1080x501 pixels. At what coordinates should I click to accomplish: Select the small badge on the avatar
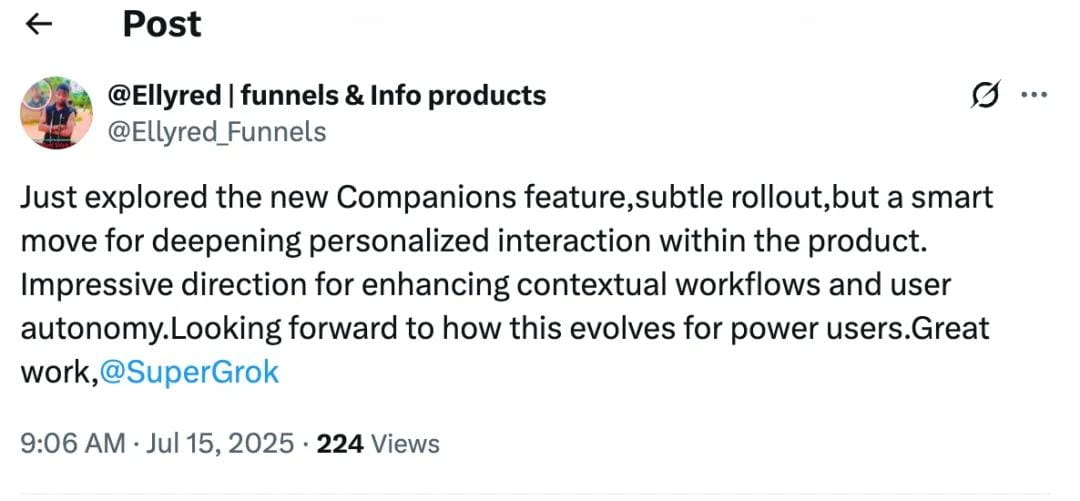coord(37,93)
